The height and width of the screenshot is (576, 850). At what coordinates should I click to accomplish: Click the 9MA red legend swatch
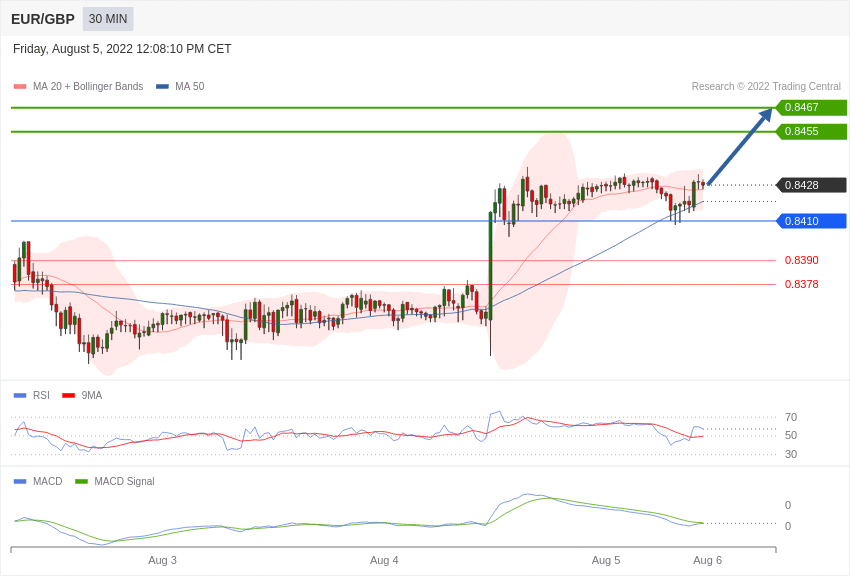pos(69,396)
